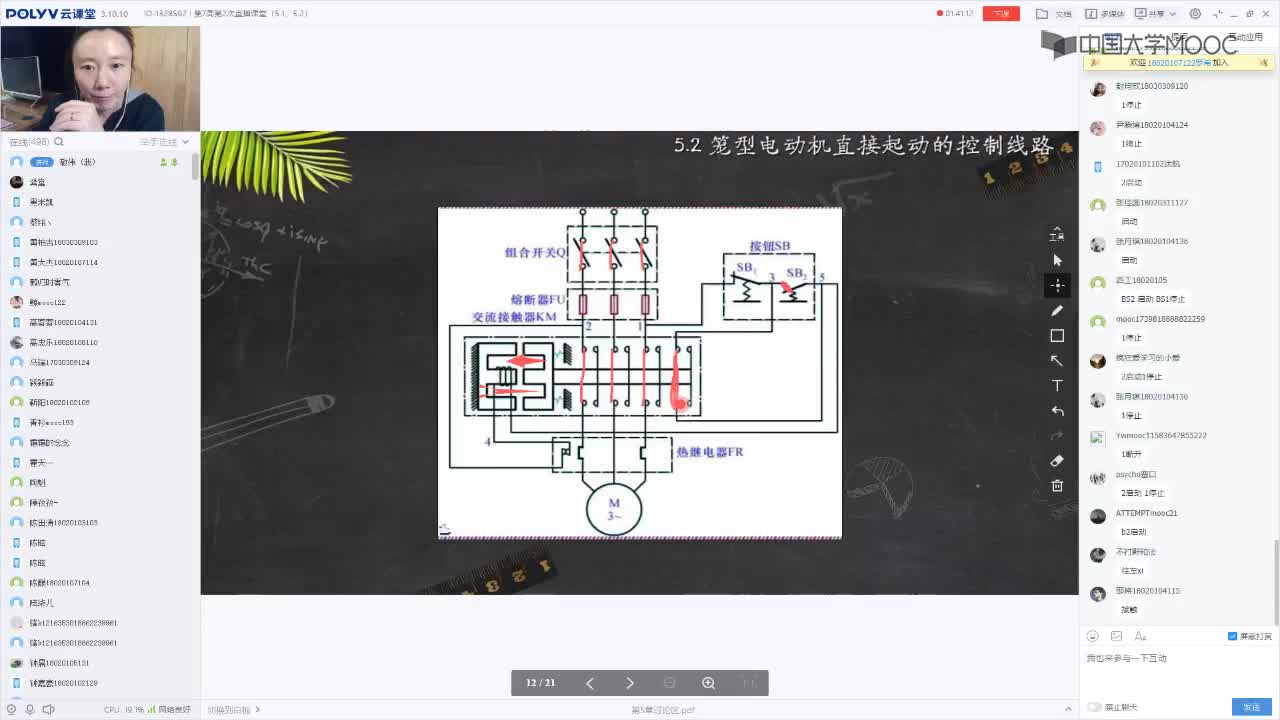1280x720 pixels.
Task: Select the laser crosshair tool
Action: [1057, 285]
